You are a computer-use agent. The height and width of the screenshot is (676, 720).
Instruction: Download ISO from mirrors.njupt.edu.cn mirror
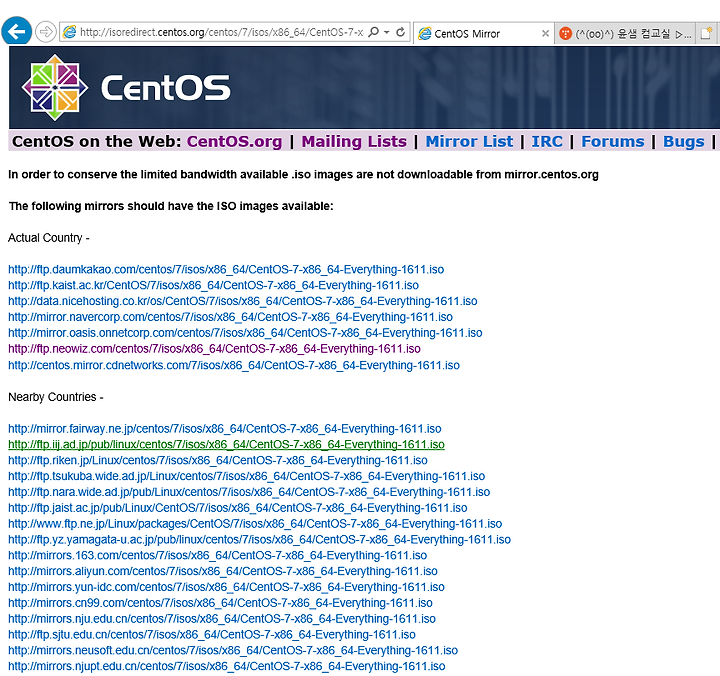pos(227,666)
